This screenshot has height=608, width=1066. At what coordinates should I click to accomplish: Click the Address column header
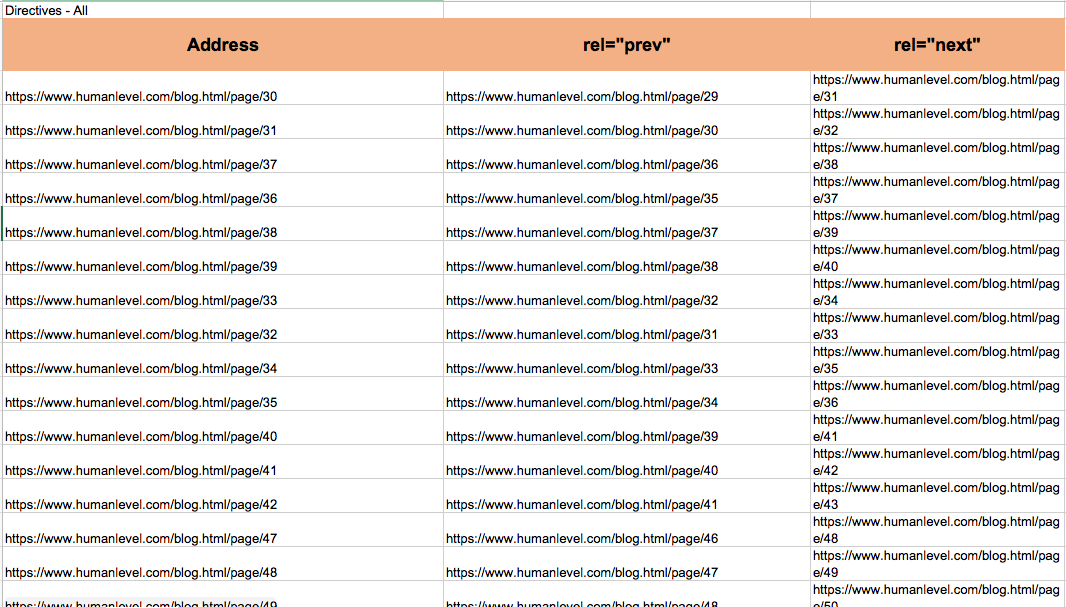click(x=222, y=45)
